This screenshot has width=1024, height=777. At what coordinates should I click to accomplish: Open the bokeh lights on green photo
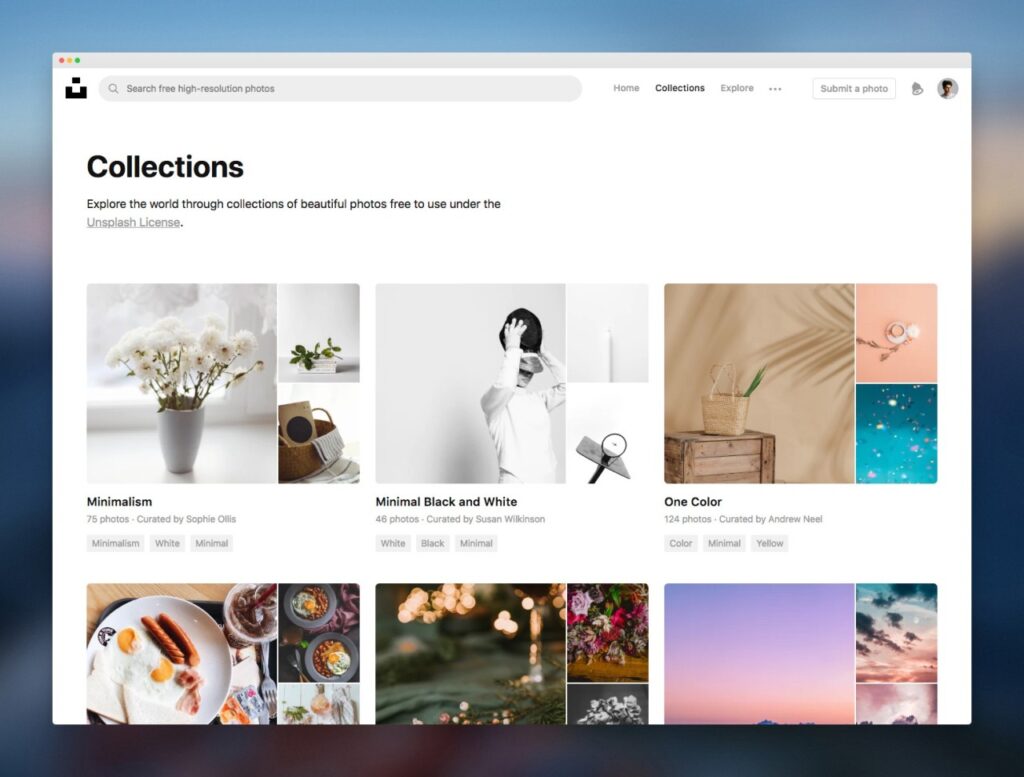[470, 654]
